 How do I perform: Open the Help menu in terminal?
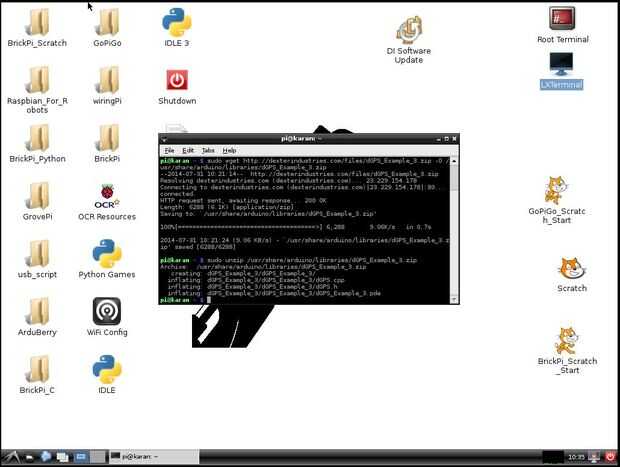coord(229,150)
